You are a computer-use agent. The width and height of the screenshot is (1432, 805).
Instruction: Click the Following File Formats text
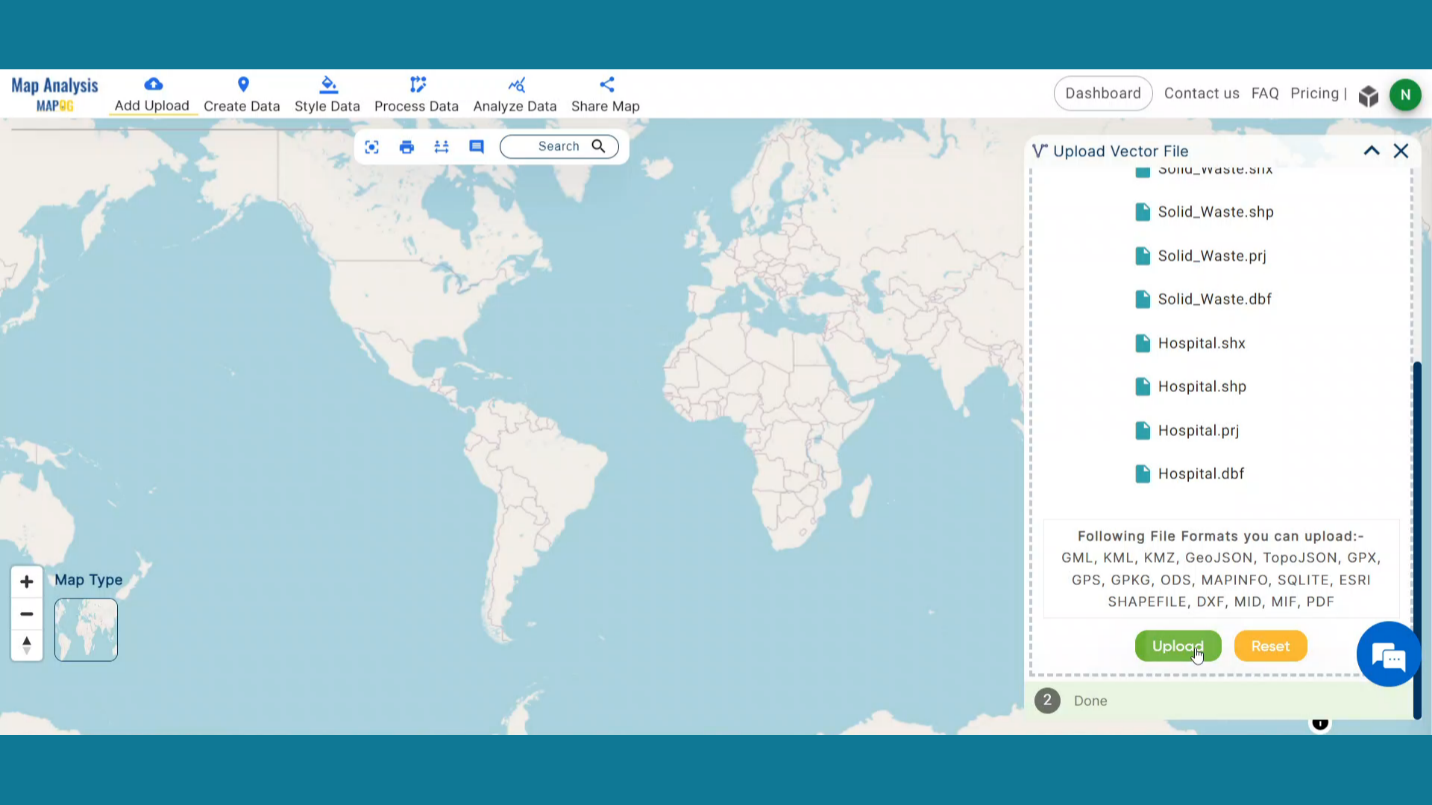click(1221, 536)
